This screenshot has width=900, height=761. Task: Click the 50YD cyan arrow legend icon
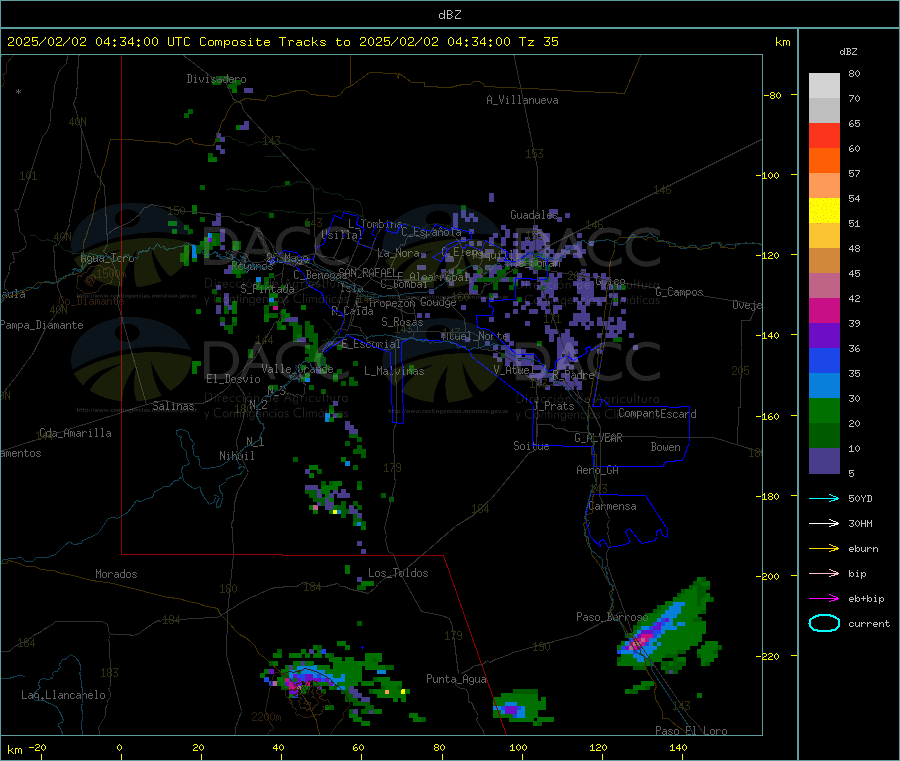click(x=824, y=498)
